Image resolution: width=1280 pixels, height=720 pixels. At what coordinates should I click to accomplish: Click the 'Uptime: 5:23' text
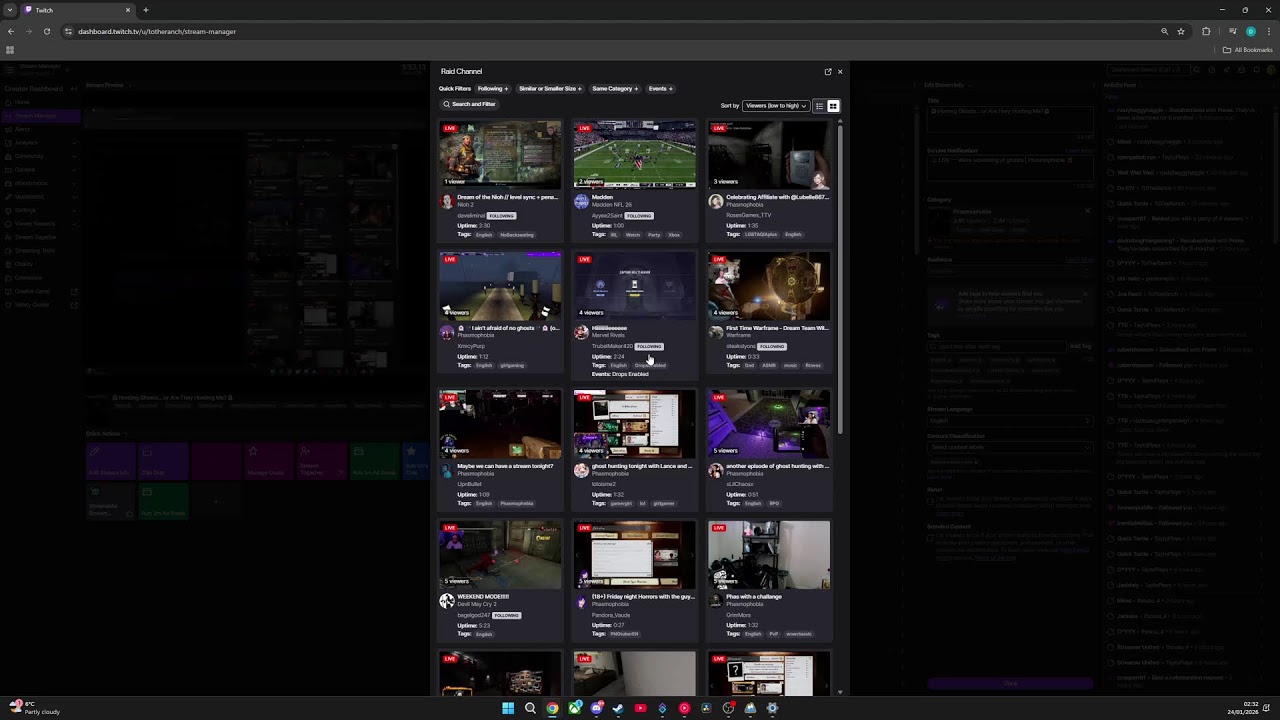[474, 625]
